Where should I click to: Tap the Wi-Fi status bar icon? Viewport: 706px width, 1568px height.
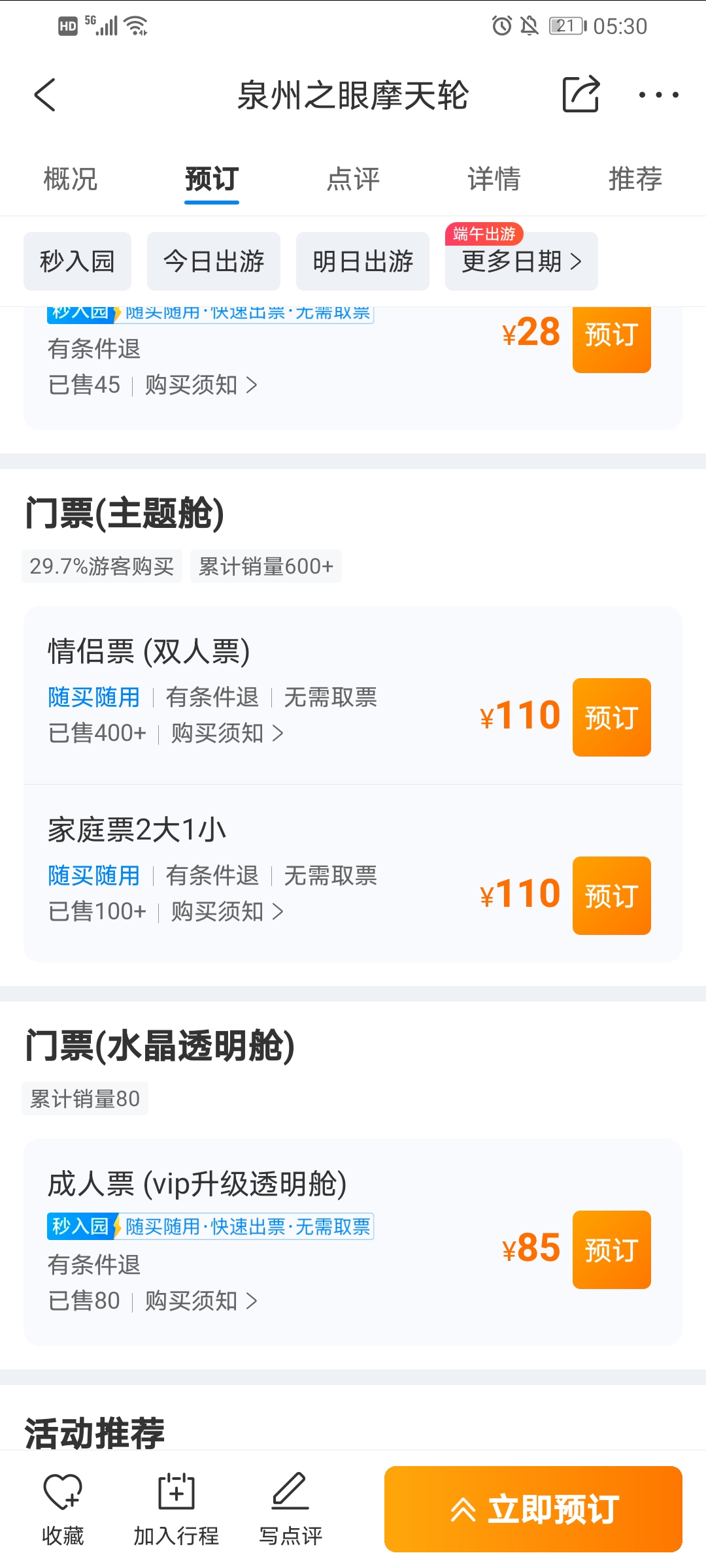pyautogui.click(x=137, y=26)
